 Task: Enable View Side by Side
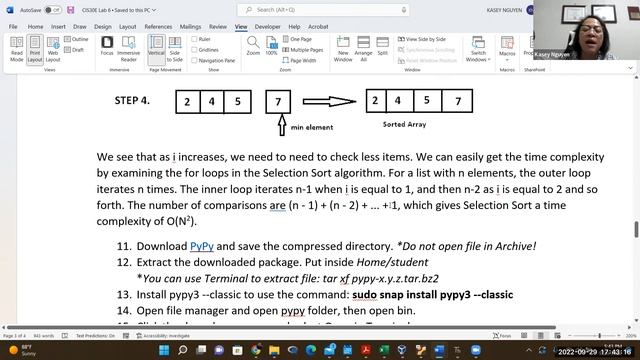coord(422,39)
